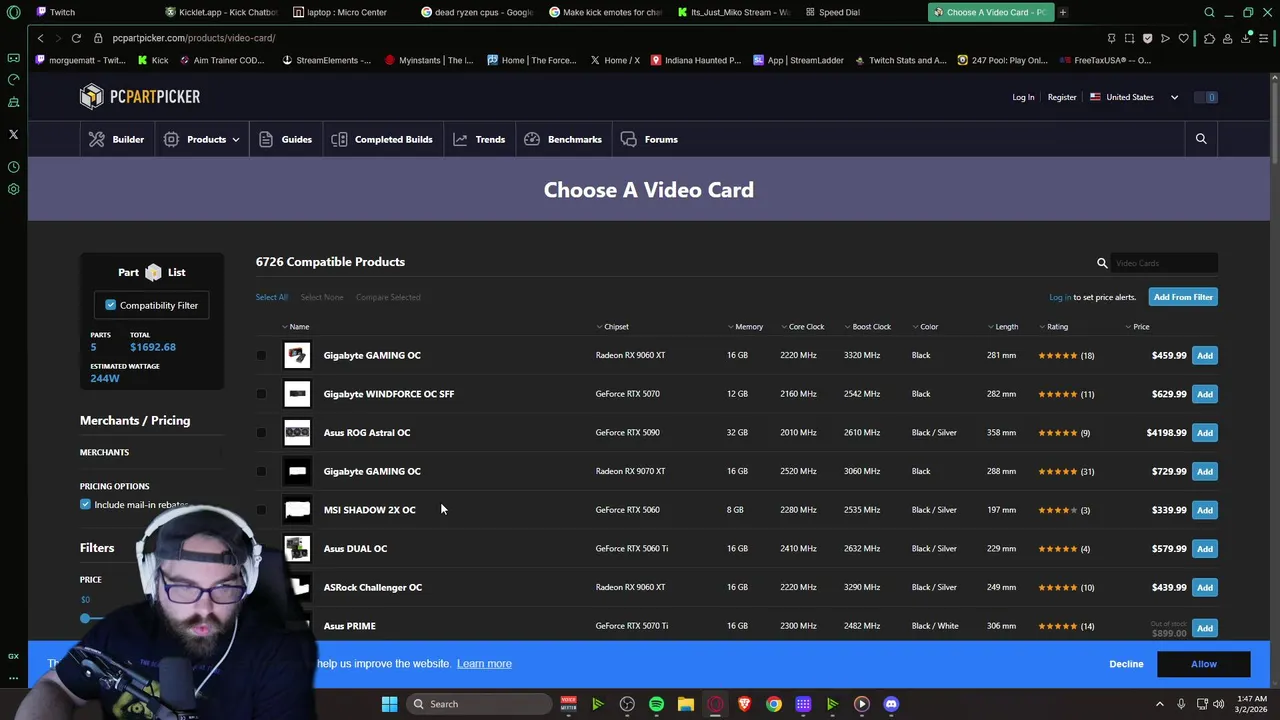The height and width of the screenshot is (720, 1280).
Task: Open File Explorer from the taskbar
Action: 686,704
